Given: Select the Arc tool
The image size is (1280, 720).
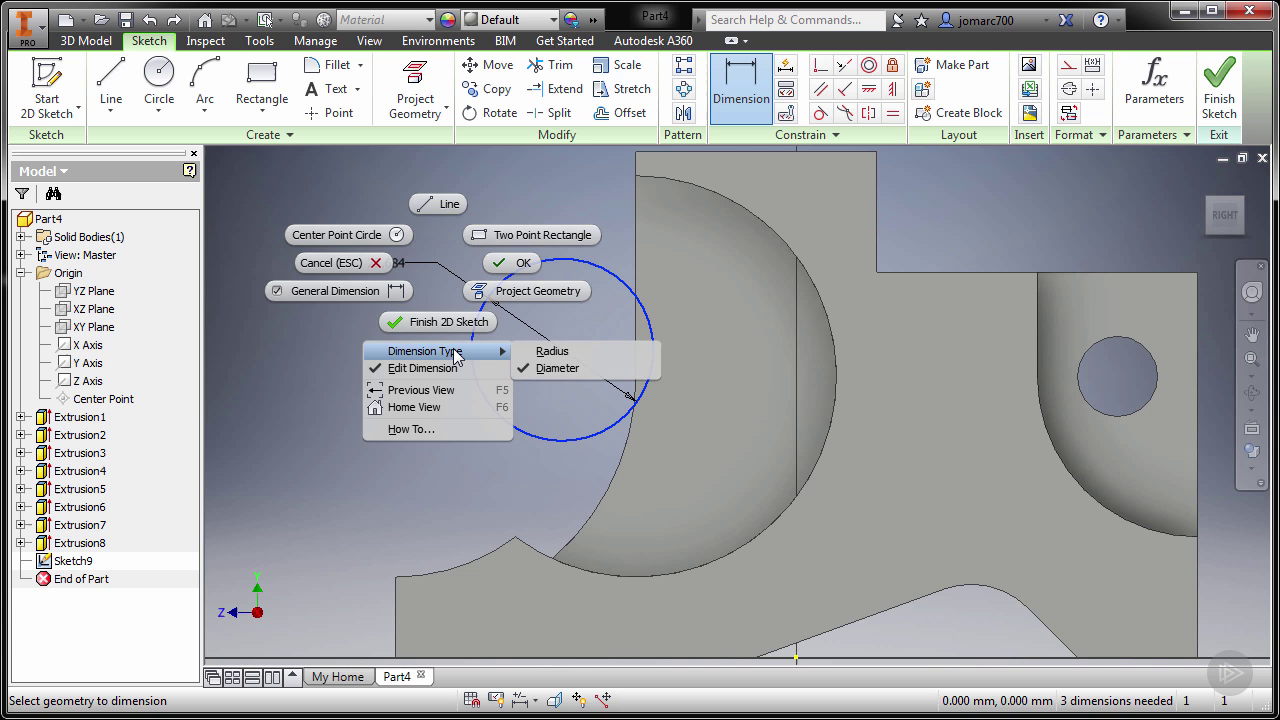Looking at the screenshot, I should click(x=205, y=84).
